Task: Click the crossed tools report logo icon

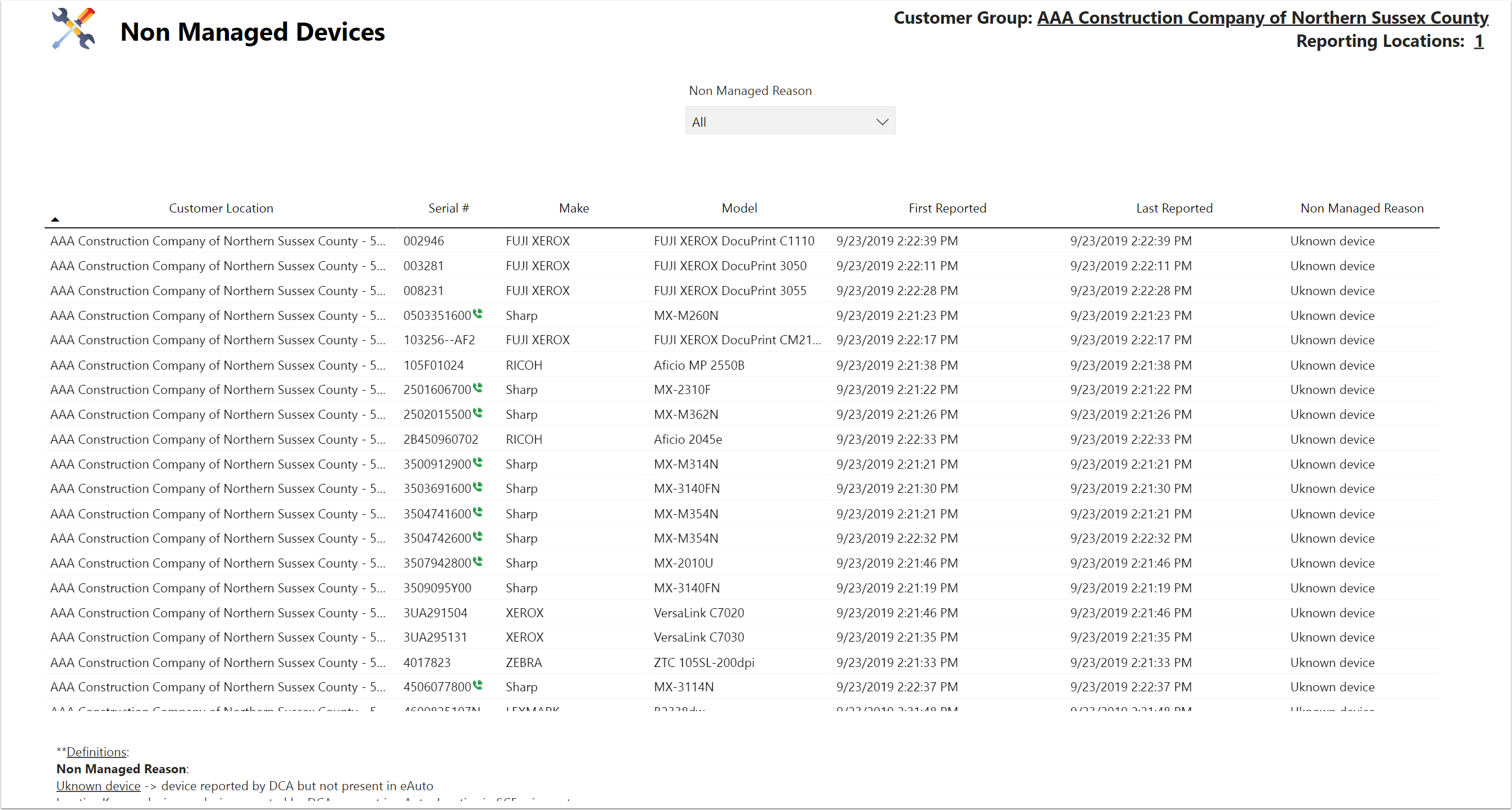Action: tap(73, 28)
